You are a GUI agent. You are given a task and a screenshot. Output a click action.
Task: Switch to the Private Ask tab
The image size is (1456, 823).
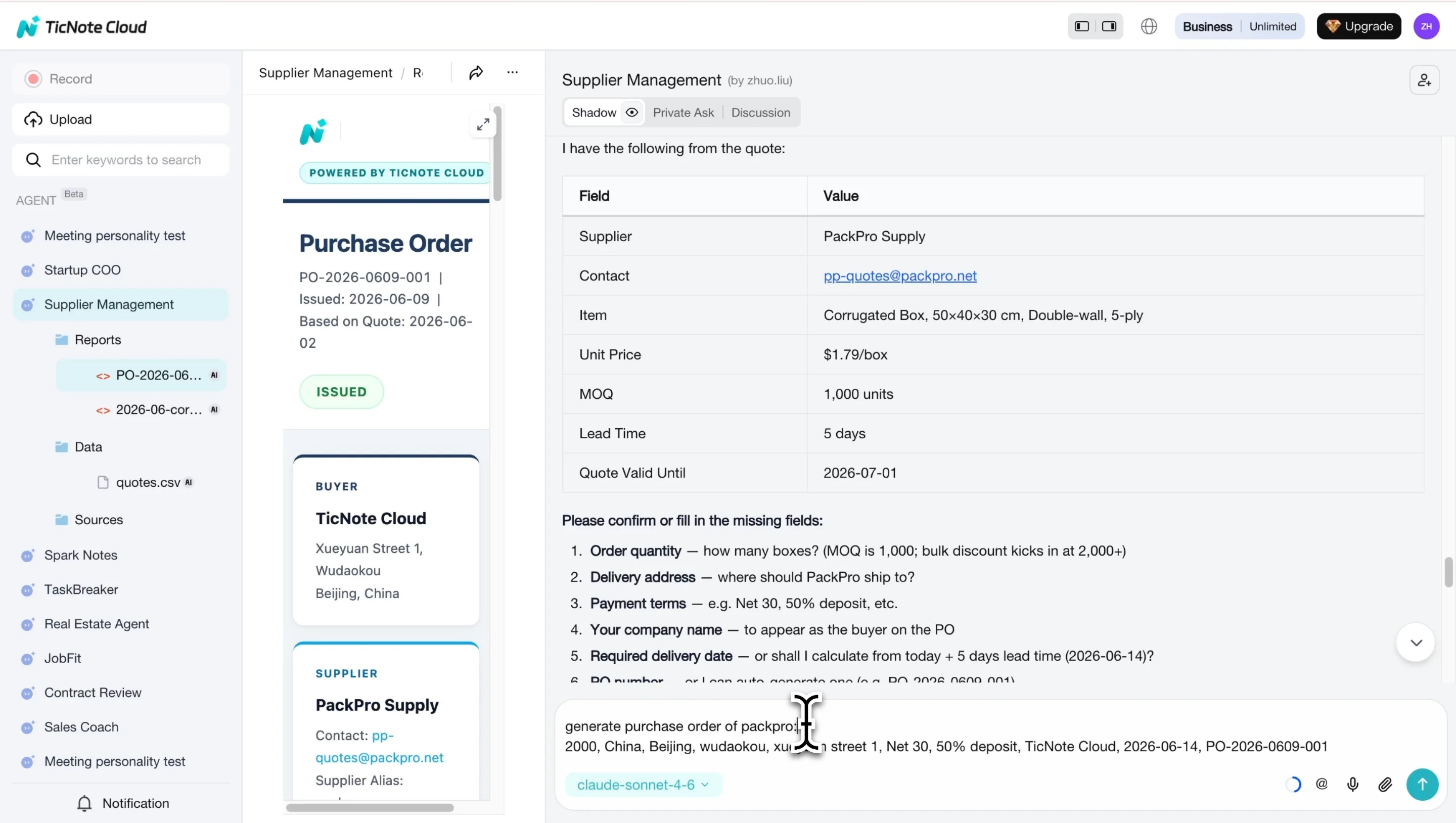(683, 113)
